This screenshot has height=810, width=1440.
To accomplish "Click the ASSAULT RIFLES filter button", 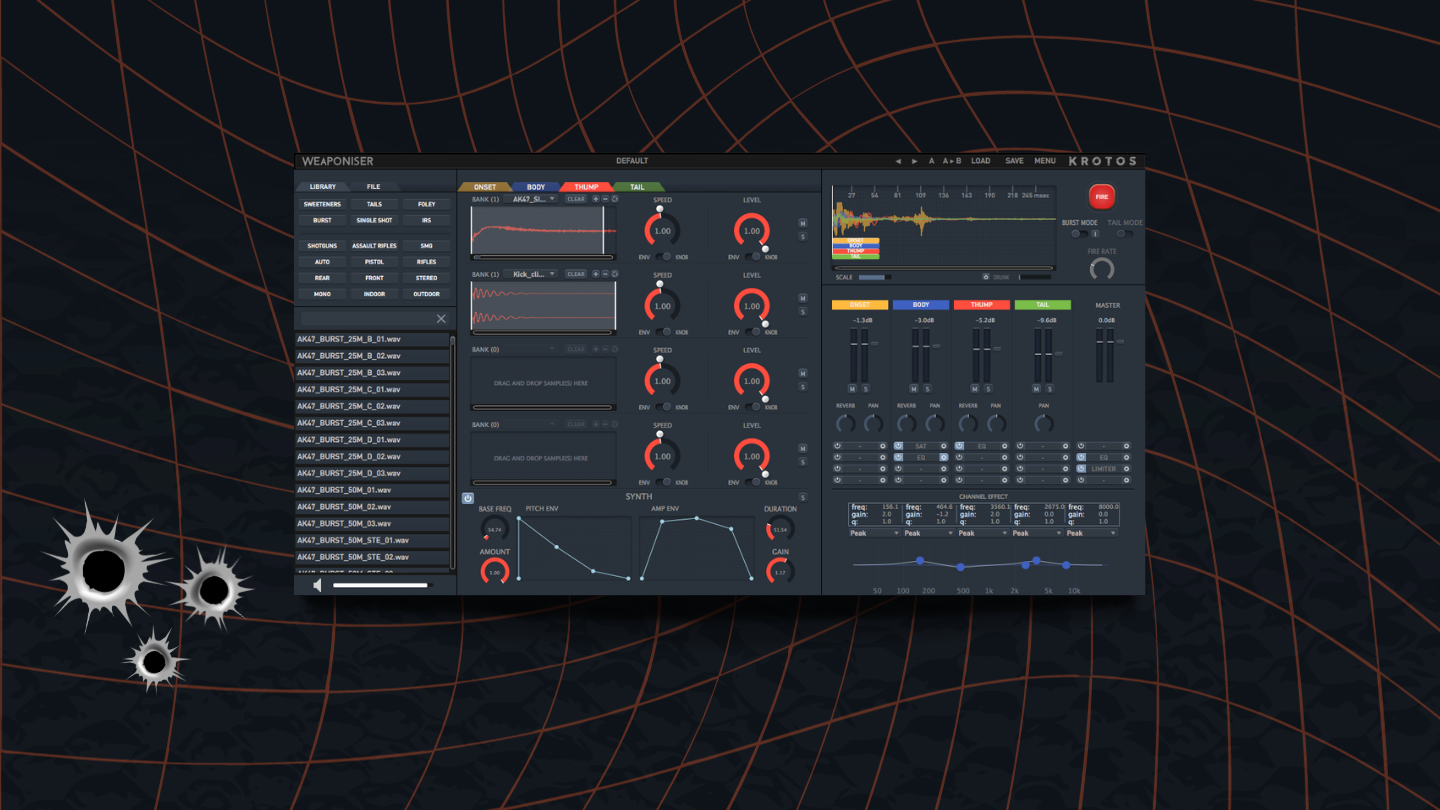I will [374, 245].
